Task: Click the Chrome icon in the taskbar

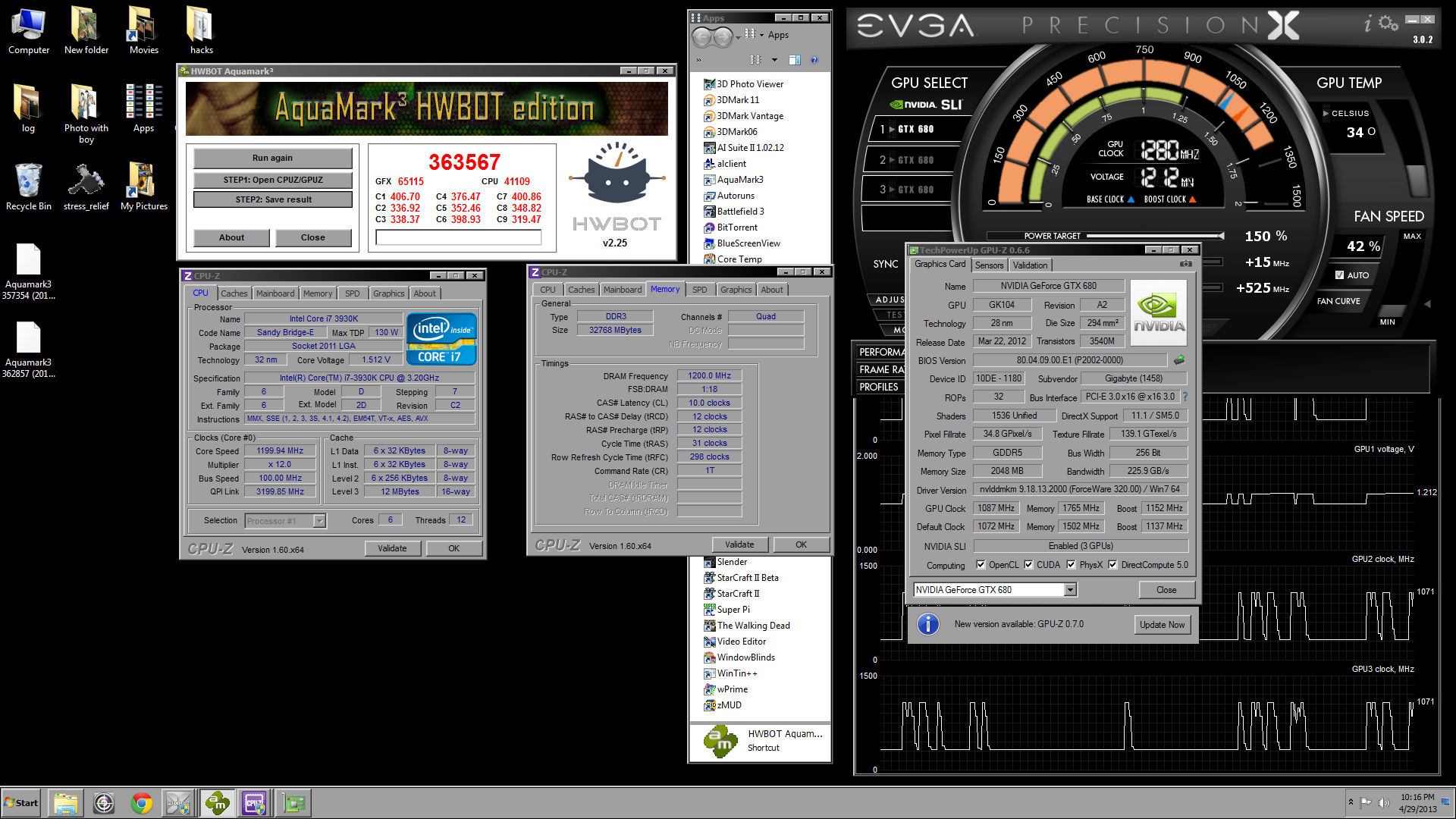Action: [x=141, y=803]
